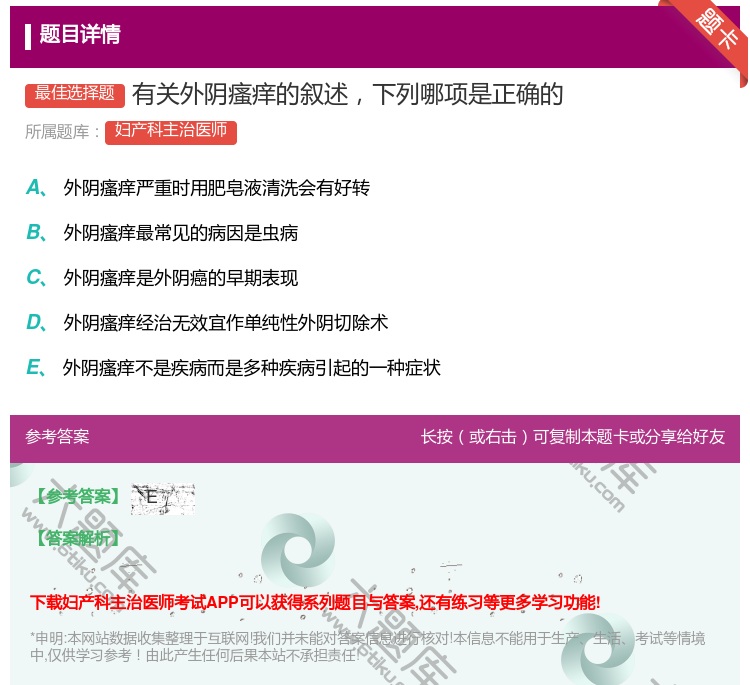The width and height of the screenshot is (750, 685).
Task: Click the 长按（或右击）可复制本题卡 hint
Action: pyautogui.click(x=573, y=437)
